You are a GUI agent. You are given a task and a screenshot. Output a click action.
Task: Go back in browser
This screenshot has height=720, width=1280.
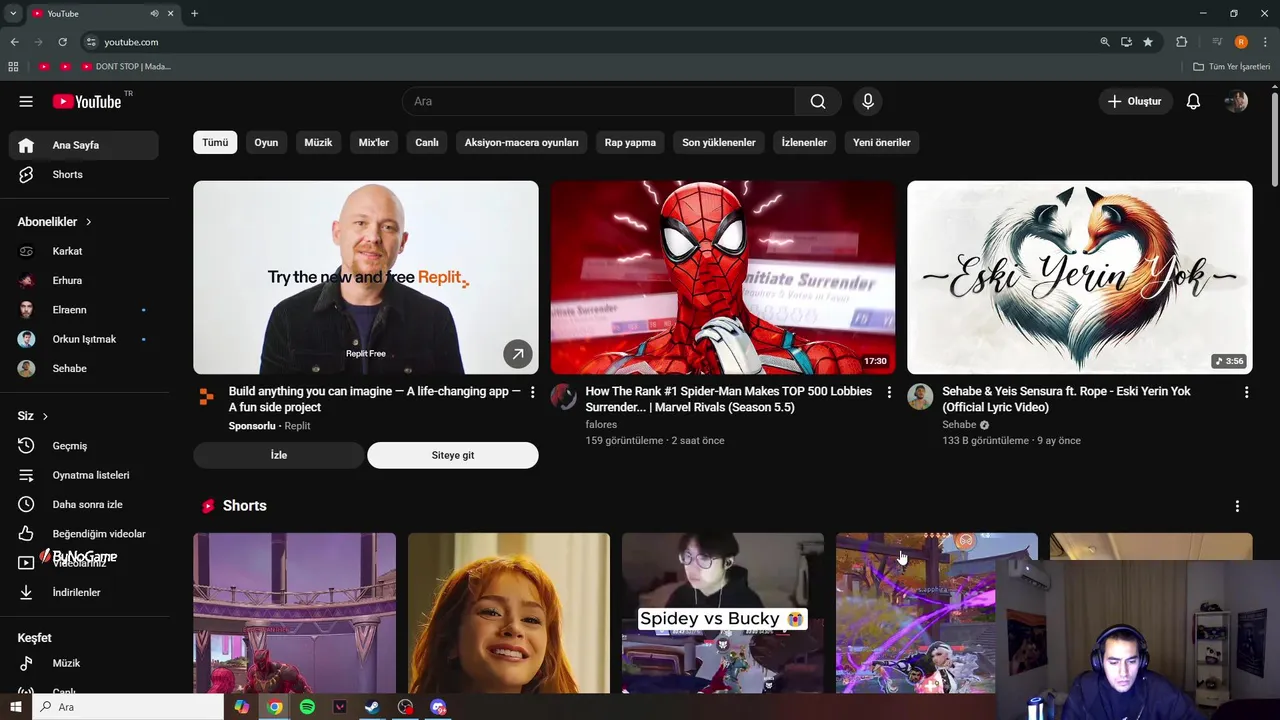14,42
